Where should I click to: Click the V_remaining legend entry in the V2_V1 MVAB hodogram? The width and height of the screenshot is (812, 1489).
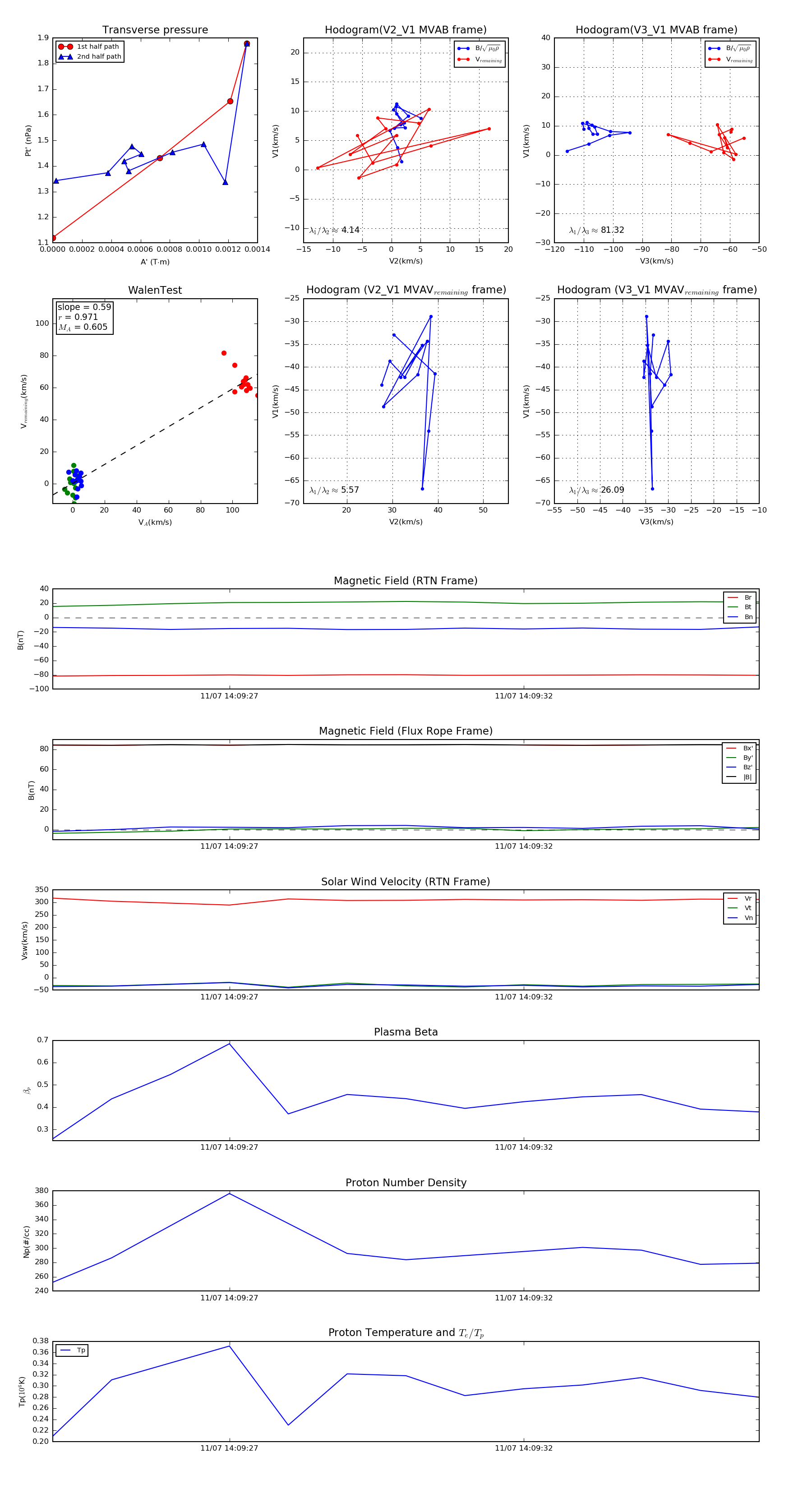coord(479,60)
